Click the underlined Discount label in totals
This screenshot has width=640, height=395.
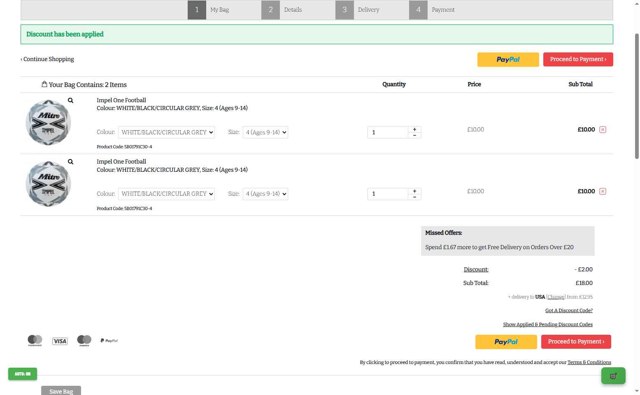pos(476,269)
